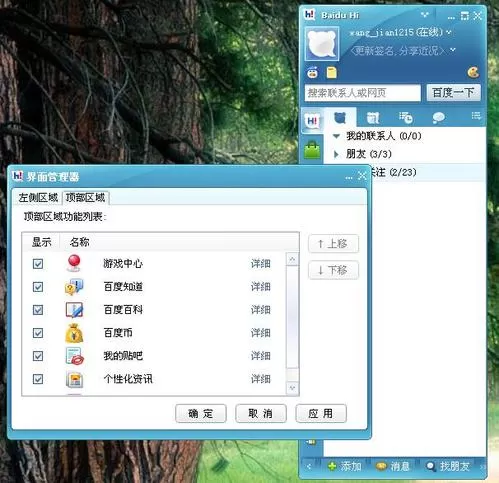Select the 顶部区域 tab
499x483 pixels.
tap(85, 198)
